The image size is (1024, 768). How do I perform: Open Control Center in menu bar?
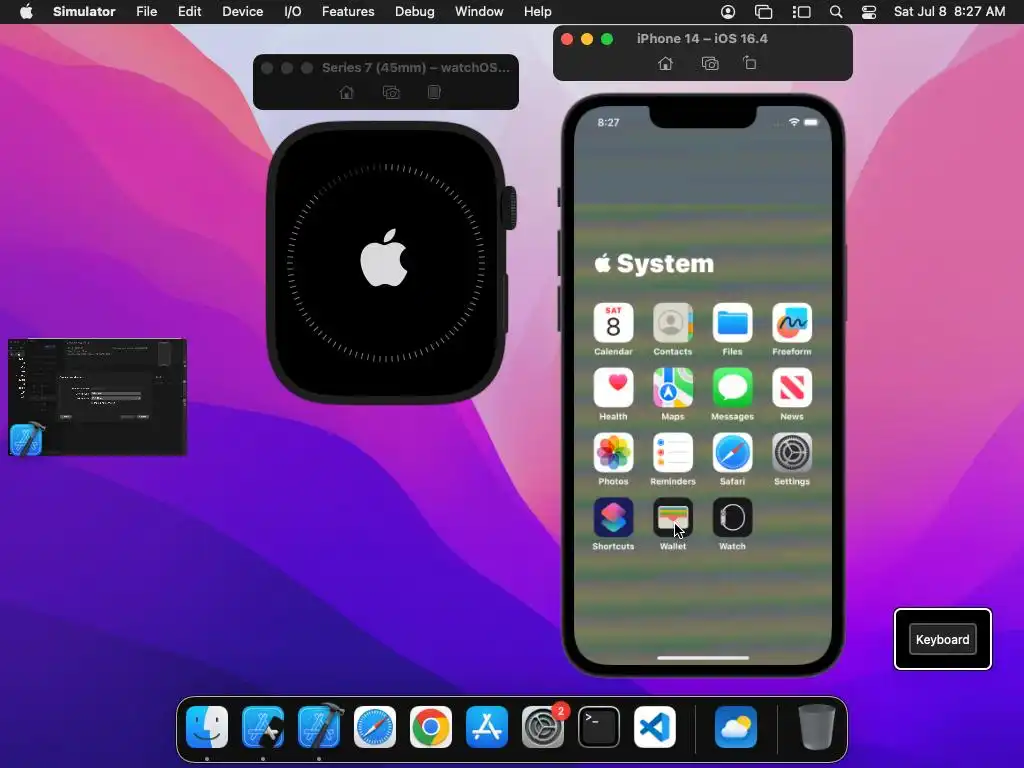869,12
